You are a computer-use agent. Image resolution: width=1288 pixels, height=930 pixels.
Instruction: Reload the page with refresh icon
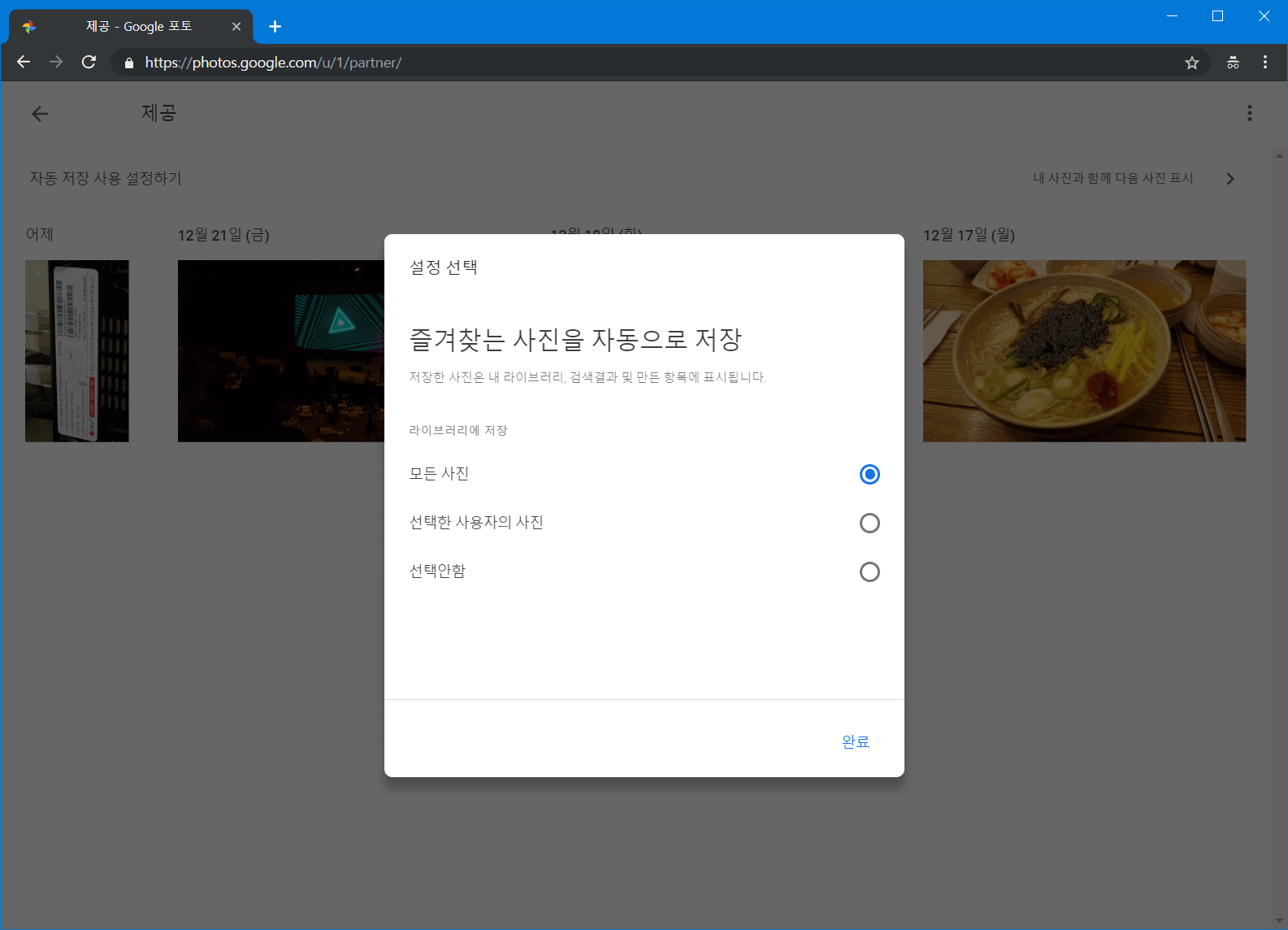coord(89,63)
